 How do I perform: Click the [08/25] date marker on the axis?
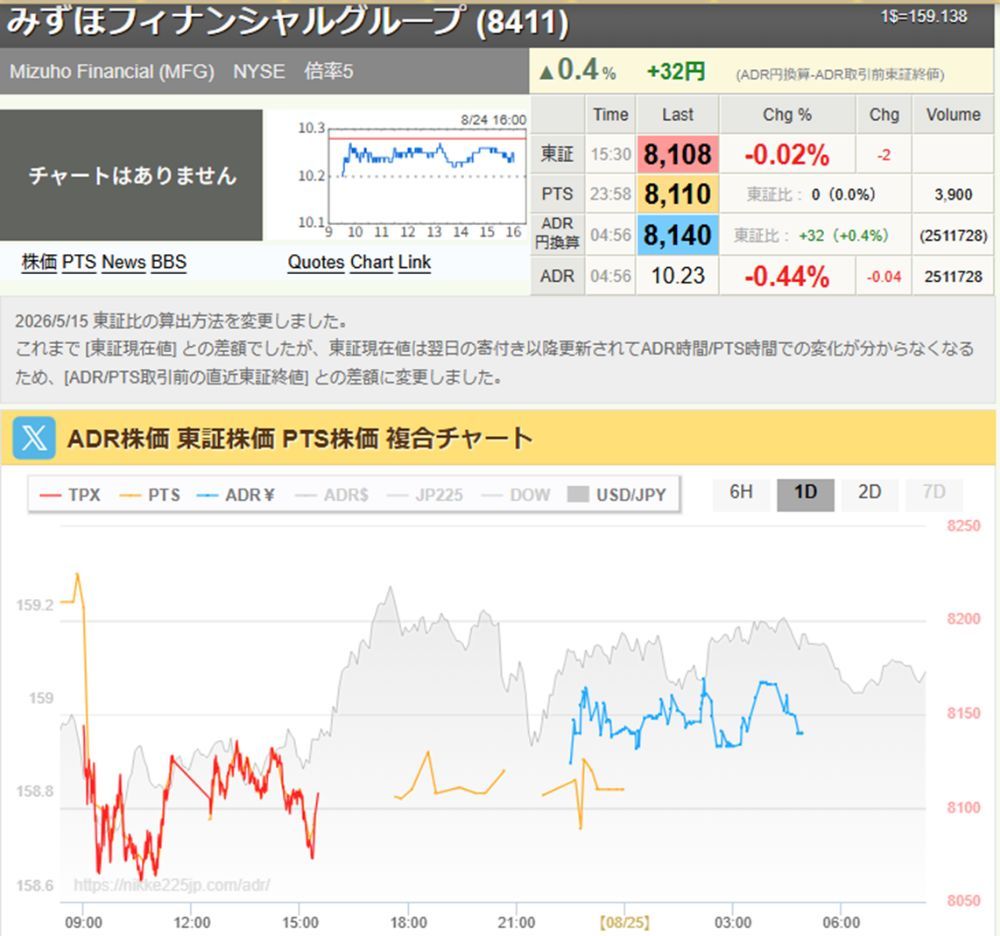click(x=624, y=922)
